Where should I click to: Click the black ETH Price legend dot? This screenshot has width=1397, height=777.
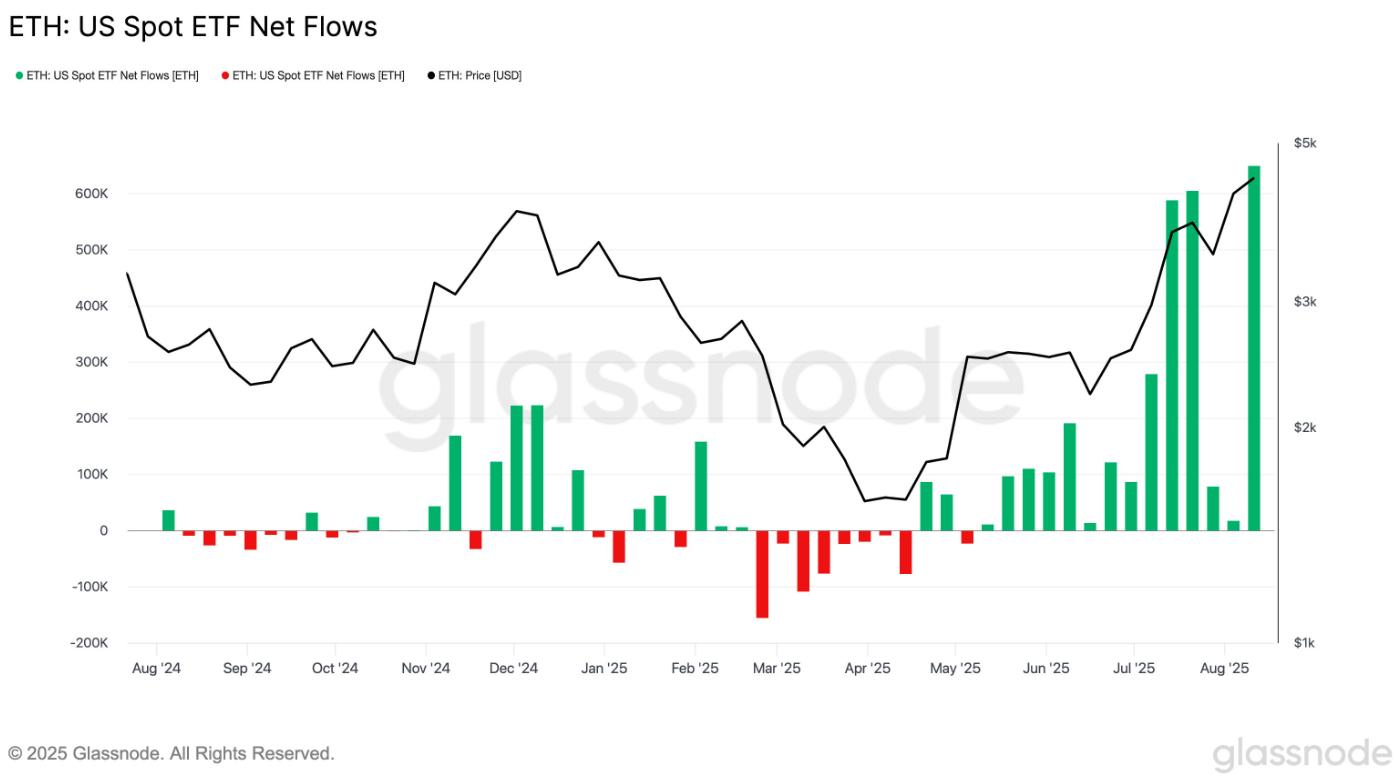click(431, 76)
